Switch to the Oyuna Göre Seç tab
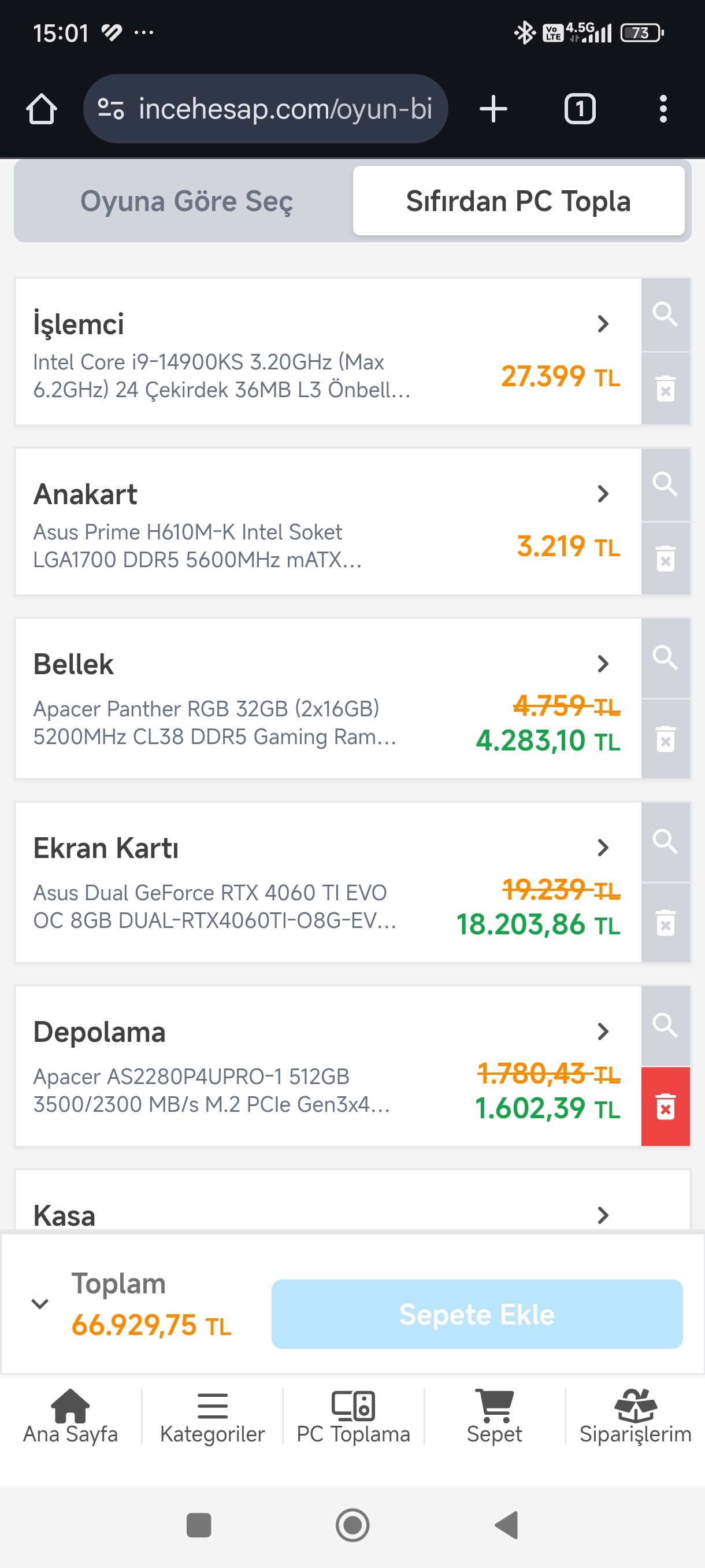Image resolution: width=705 pixels, height=1568 pixels. [x=186, y=201]
